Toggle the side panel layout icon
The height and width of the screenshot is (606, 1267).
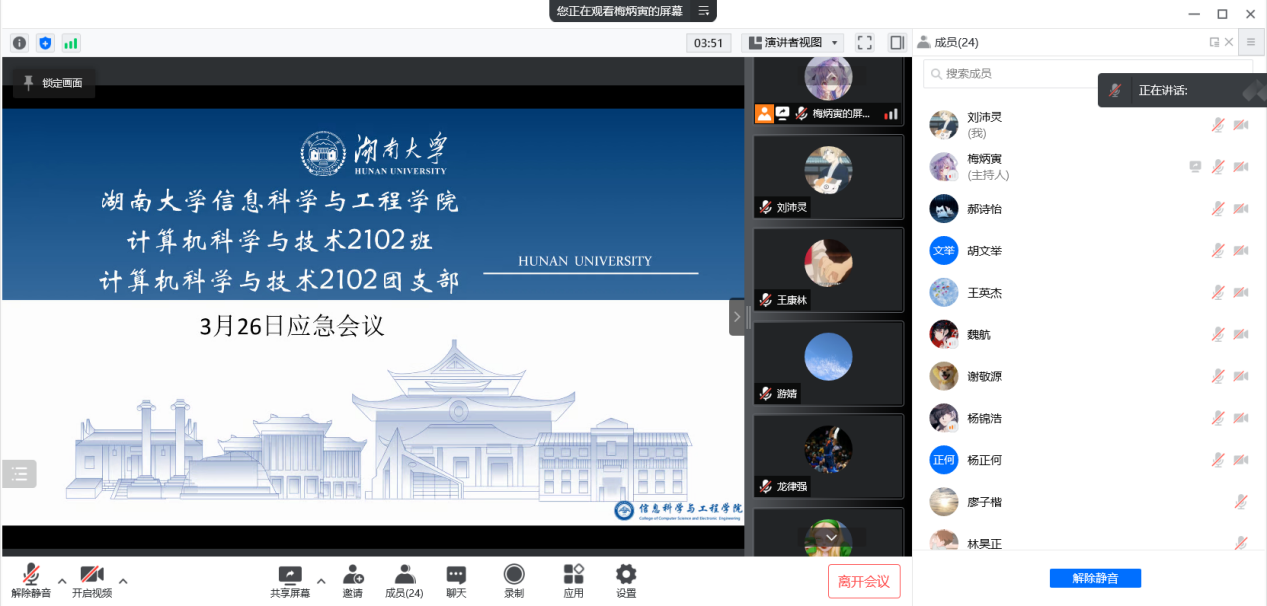coord(897,43)
